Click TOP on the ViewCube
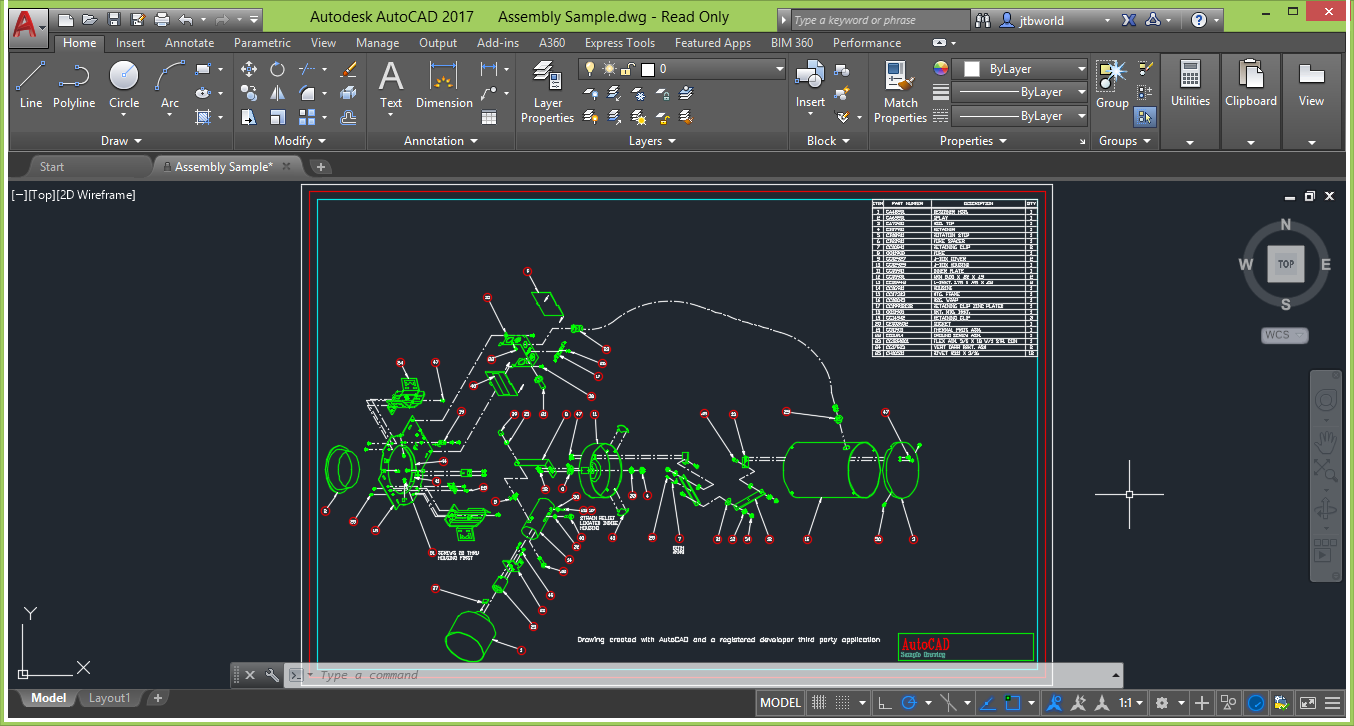 pos(1285,263)
